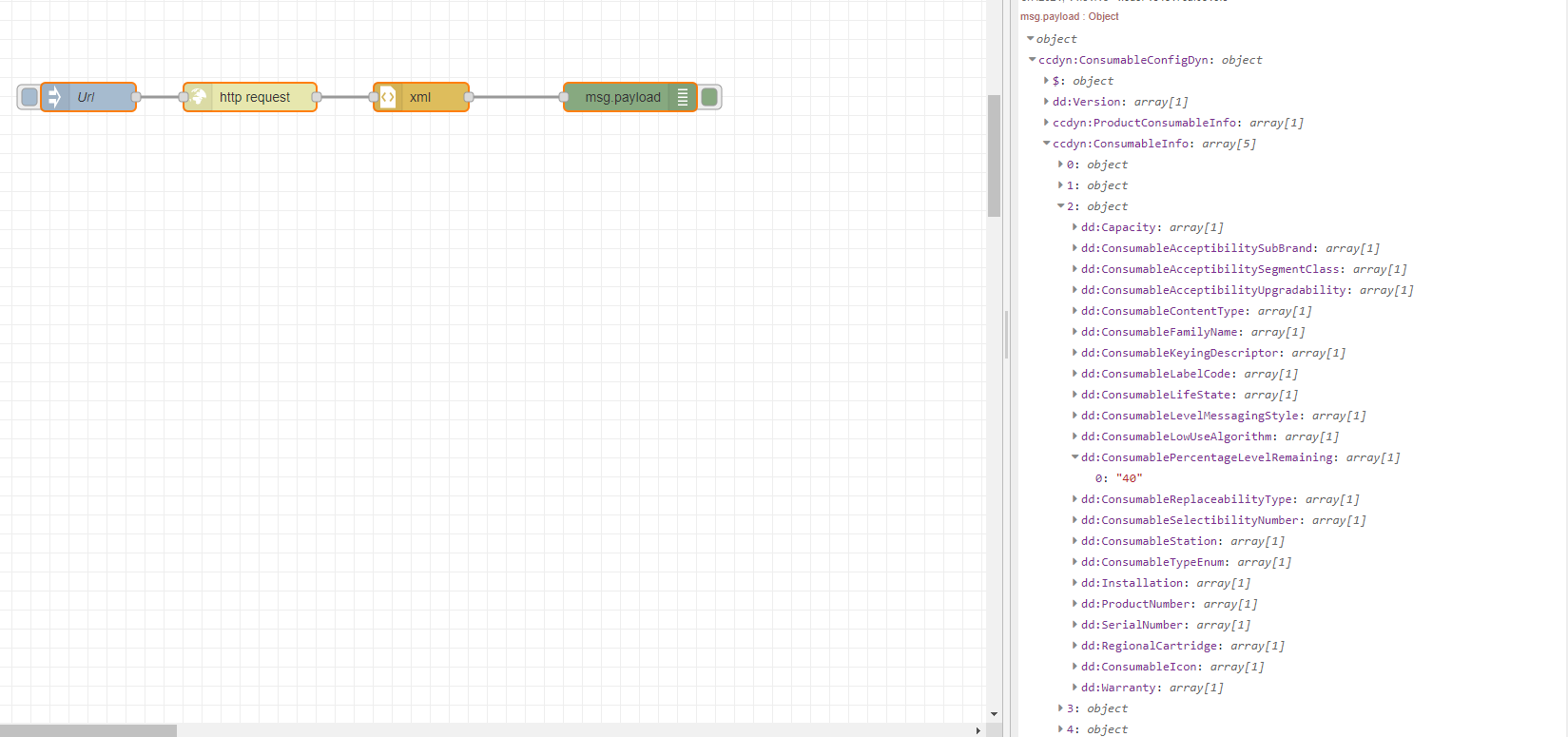This screenshot has width=1568, height=737.
Task: Expand the $: object entry
Action: click(1047, 81)
